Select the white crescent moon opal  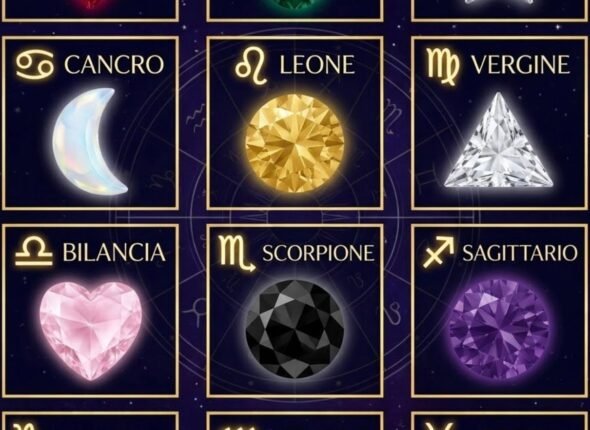pos(89,141)
